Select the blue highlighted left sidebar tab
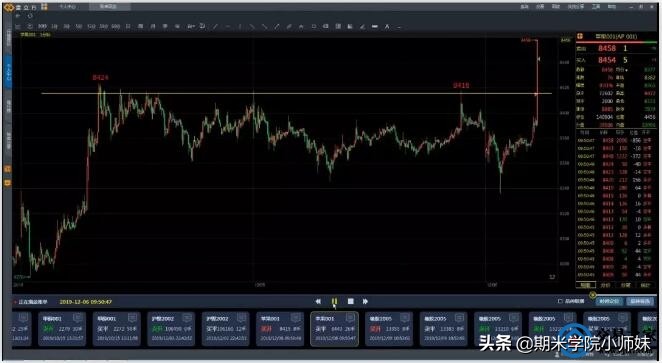 click(8, 71)
